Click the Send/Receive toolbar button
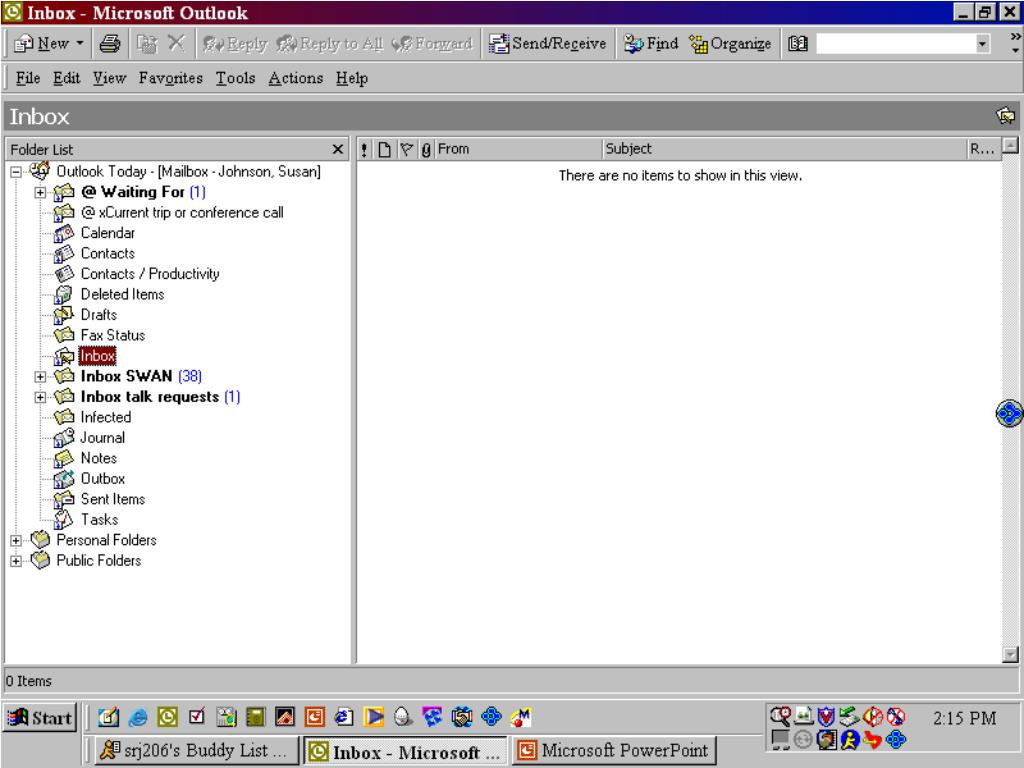The height and width of the screenshot is (768, 1024). (x=547, y=44)
